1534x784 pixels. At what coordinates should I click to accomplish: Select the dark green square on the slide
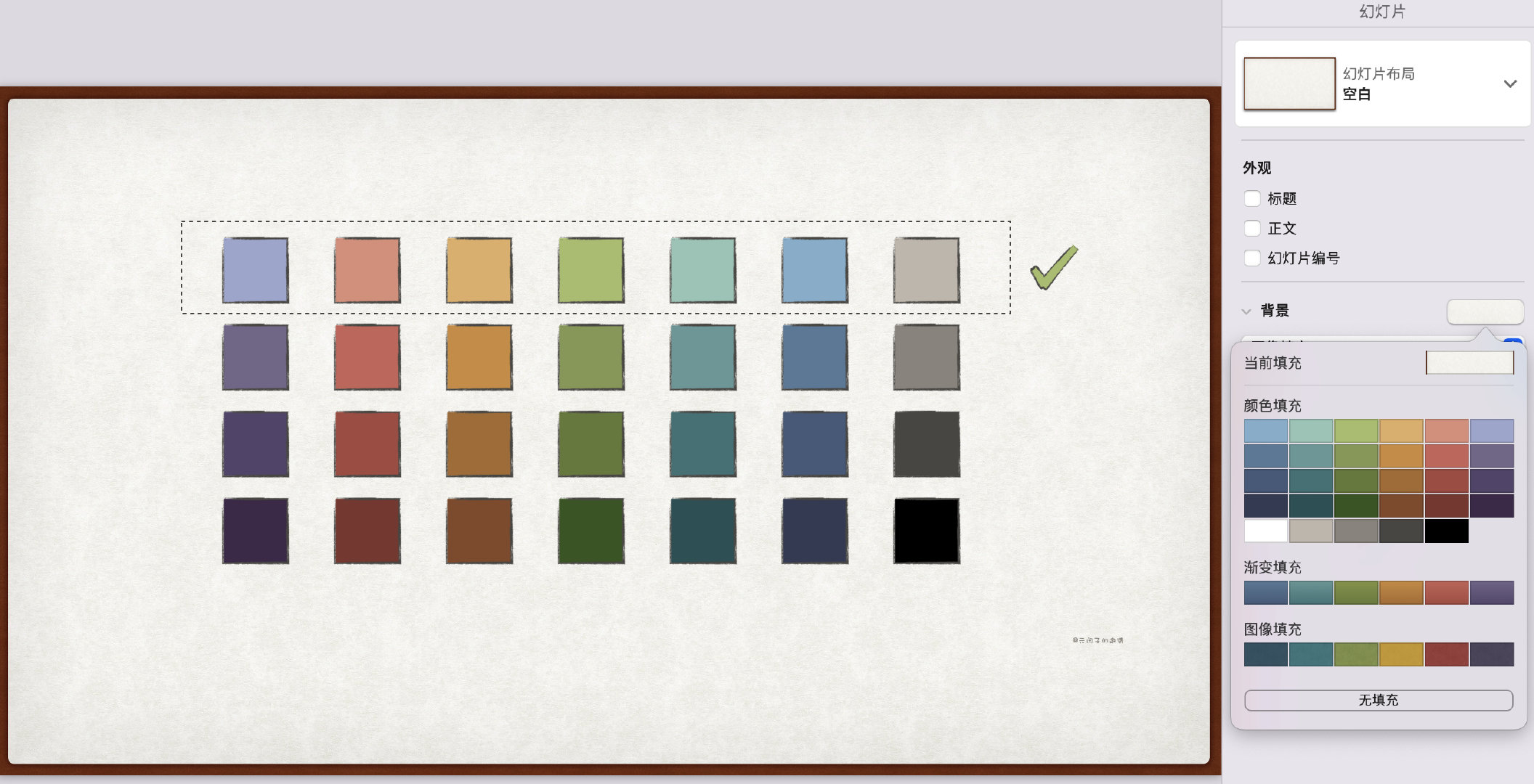click(591, 531)
